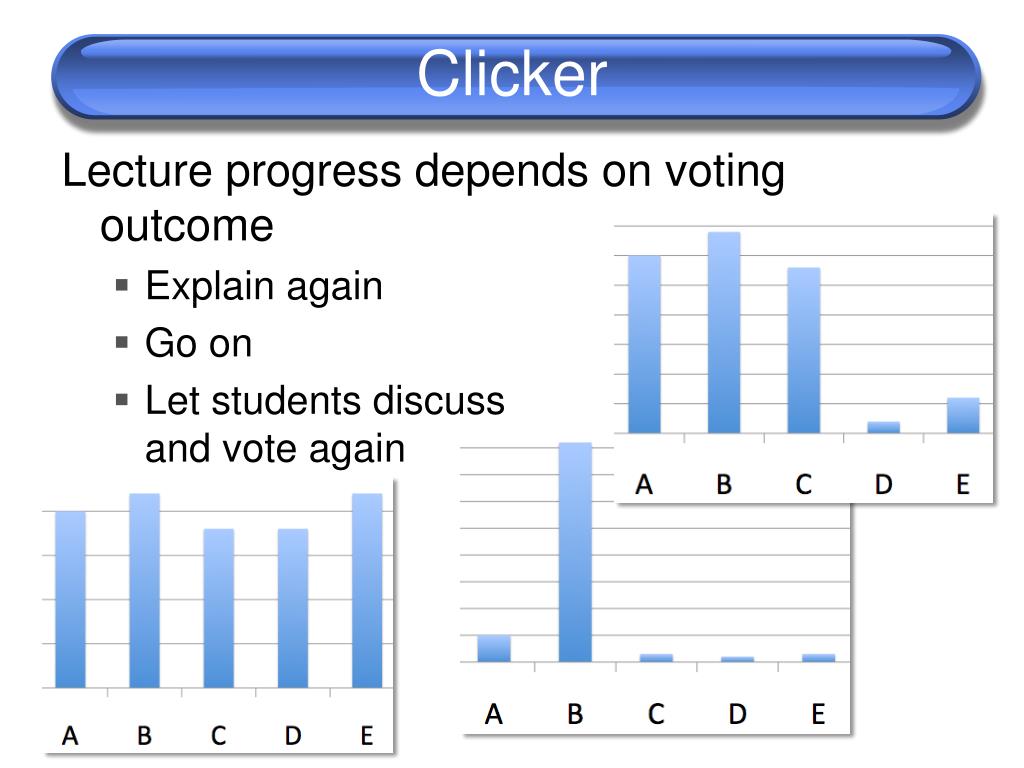Click axis label D in top-right chart
This screenshot has width=1024, height=768.
click(884, 485)
